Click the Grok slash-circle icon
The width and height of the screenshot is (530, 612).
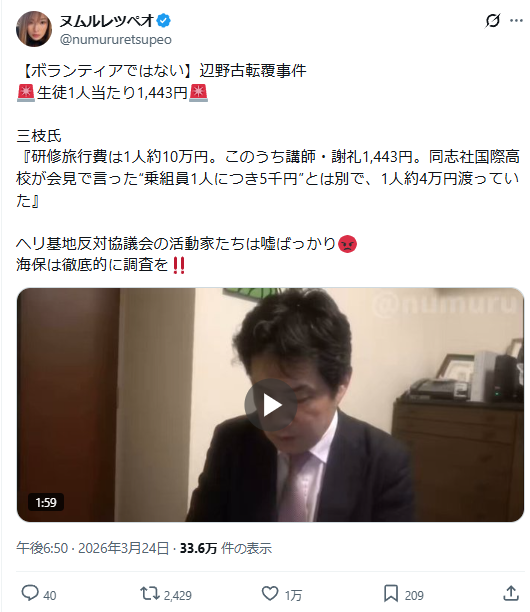click(x=493, y=21)
